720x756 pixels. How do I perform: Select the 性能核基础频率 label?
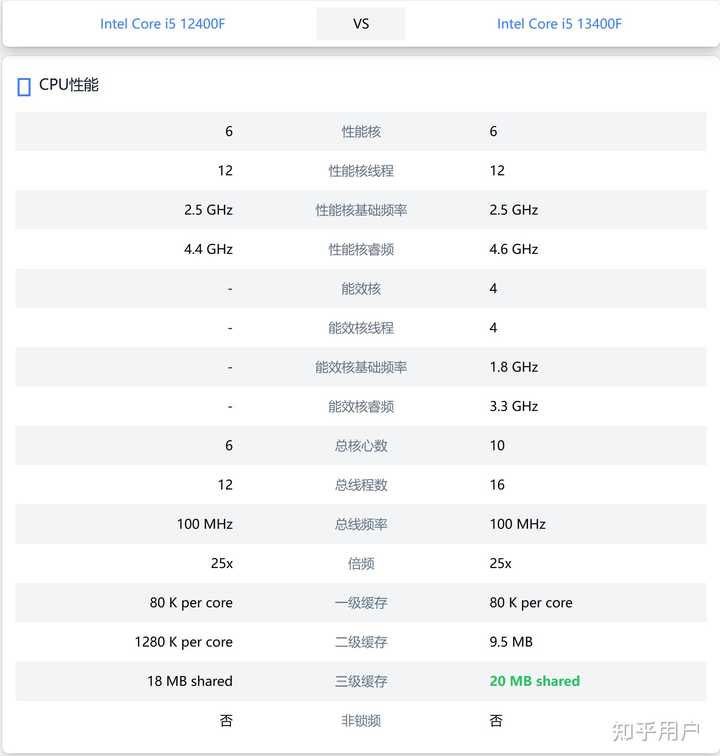[361, 210]
